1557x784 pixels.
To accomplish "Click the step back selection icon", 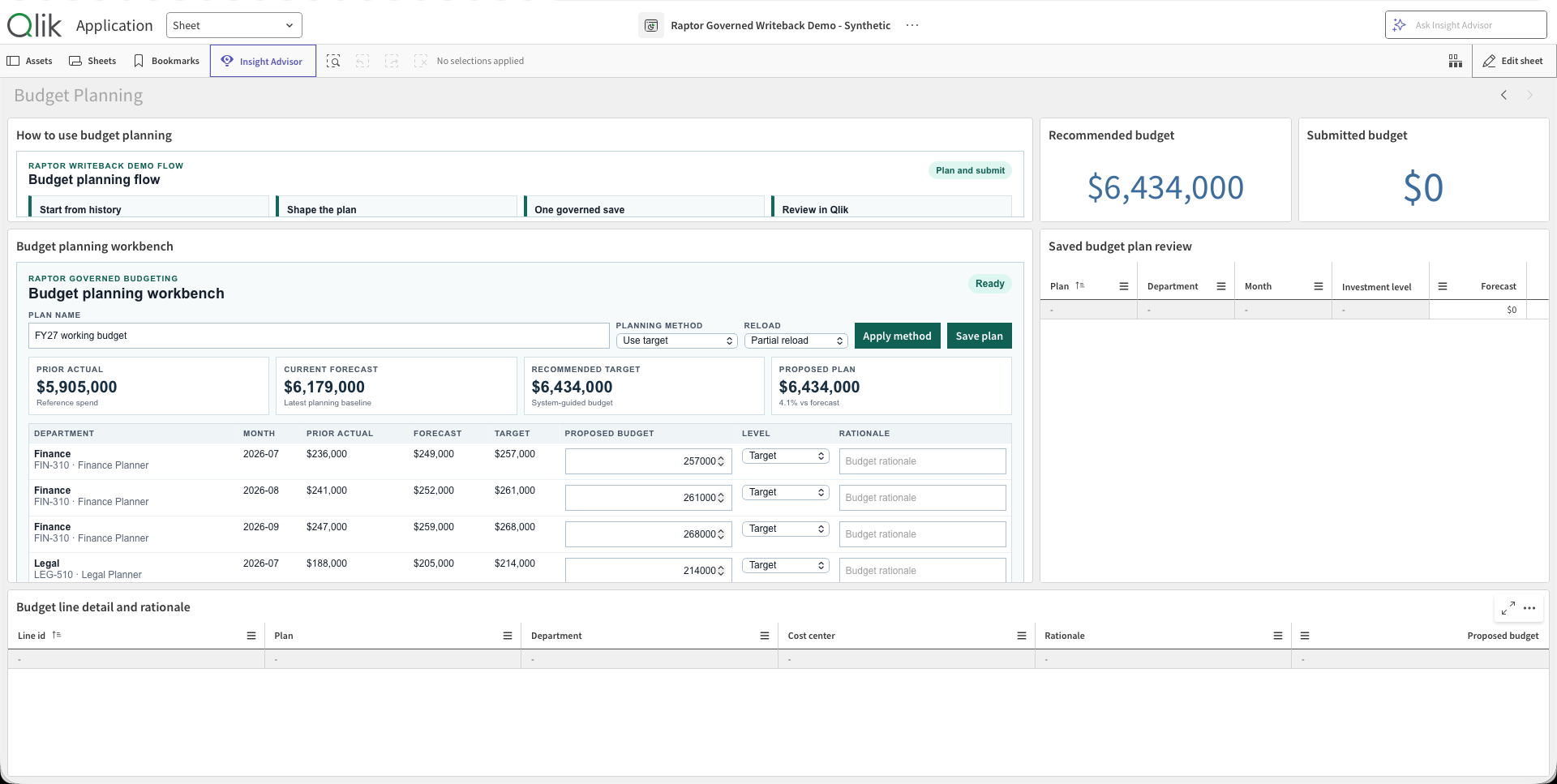I will 362,61.
